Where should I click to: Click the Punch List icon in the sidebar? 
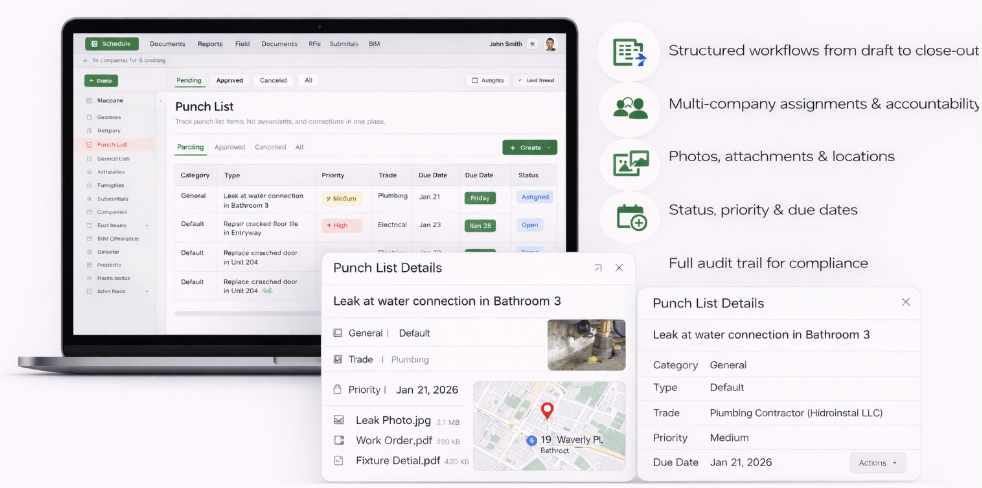(x=89, y=145)
